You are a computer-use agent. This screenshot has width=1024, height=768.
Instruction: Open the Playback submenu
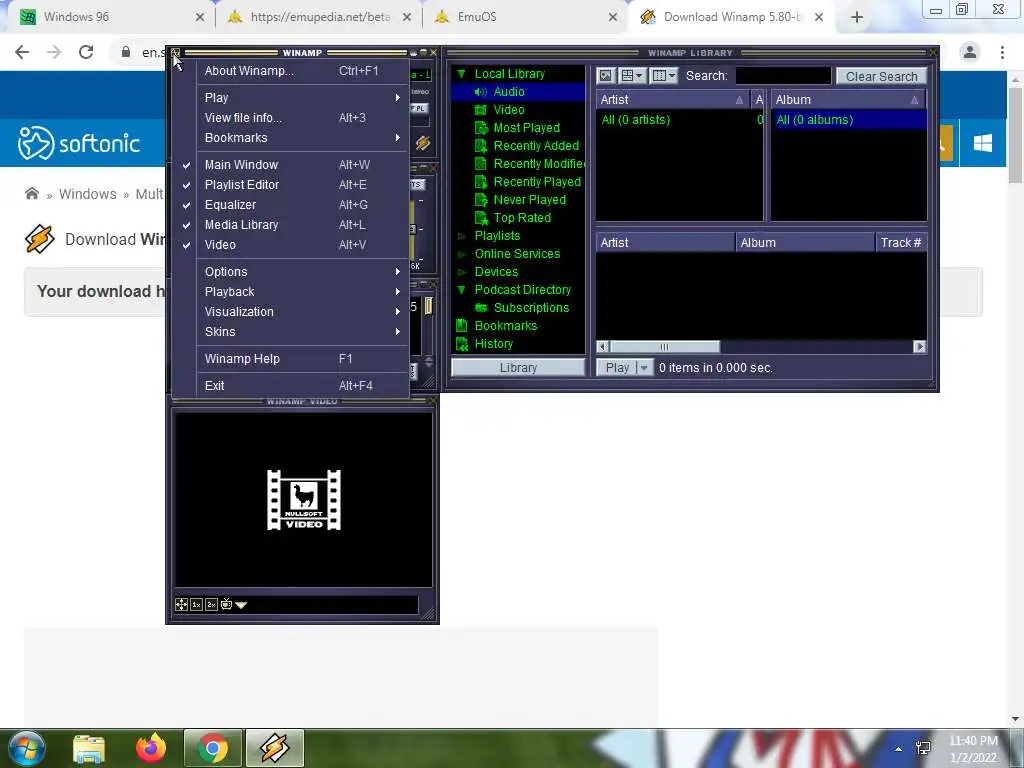pos(291,292)
